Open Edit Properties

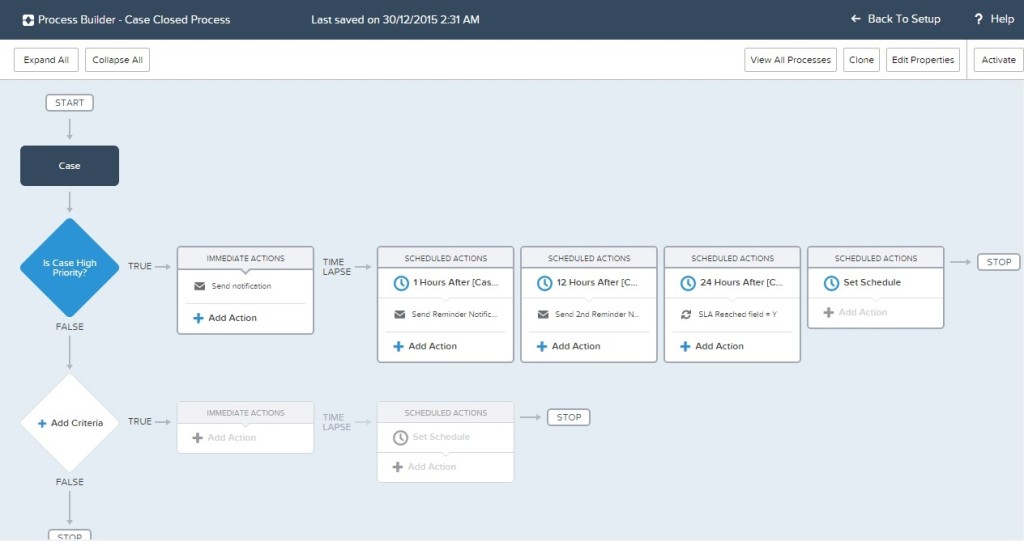point(923,59)
